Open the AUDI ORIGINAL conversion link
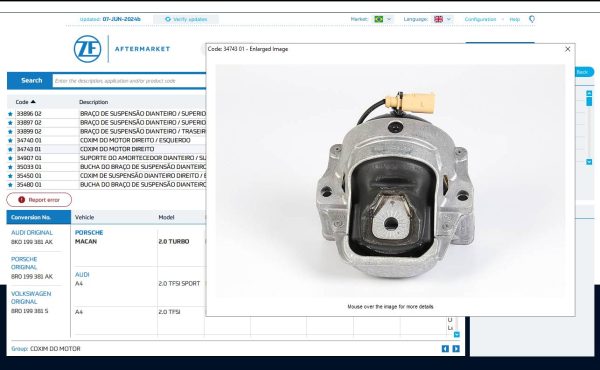The height and width of the screenshot is (370, 600). click(32, 233)
